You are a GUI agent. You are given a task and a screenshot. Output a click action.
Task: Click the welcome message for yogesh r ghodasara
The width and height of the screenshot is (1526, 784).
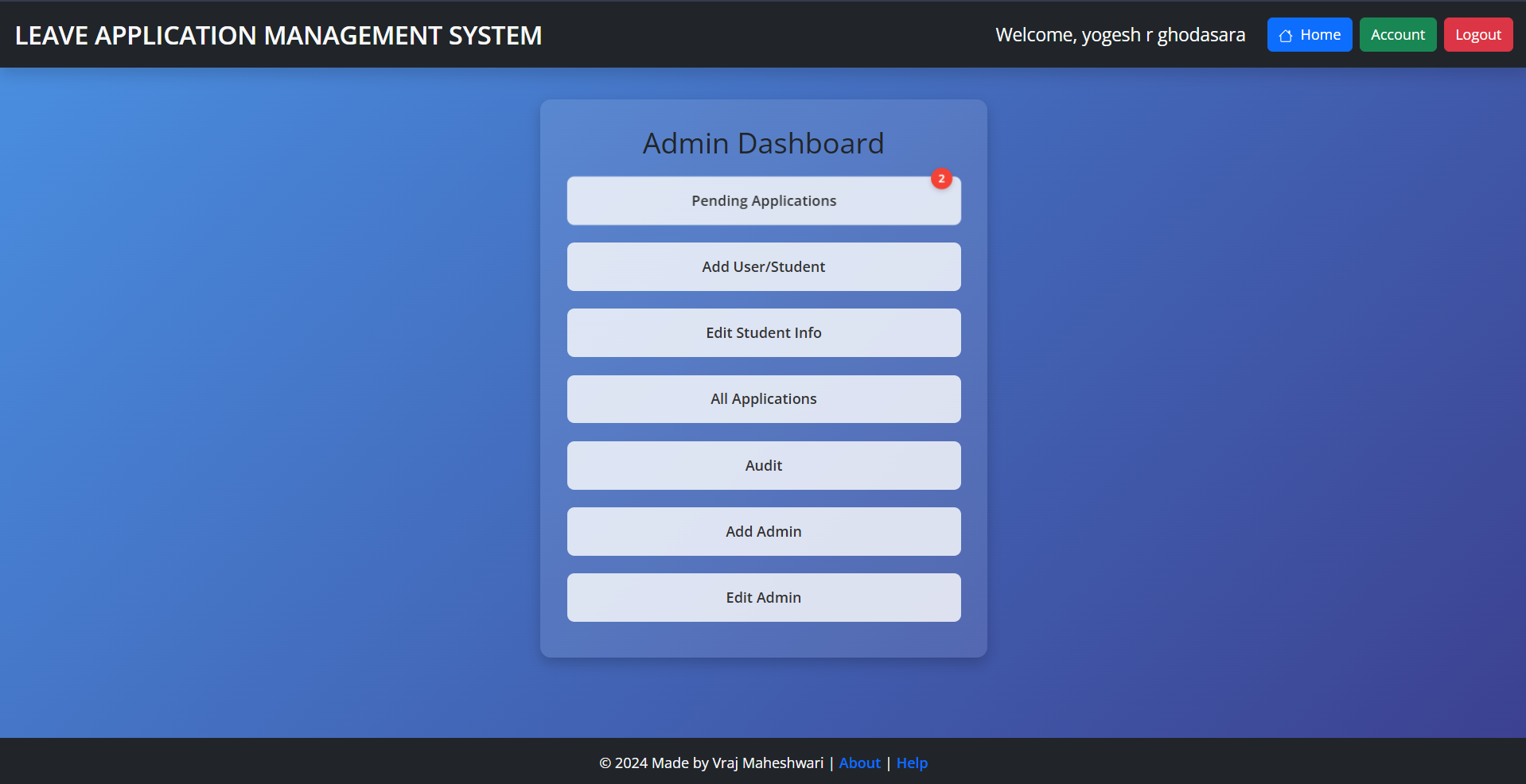pyautogui.click(x=1120, y=34)
